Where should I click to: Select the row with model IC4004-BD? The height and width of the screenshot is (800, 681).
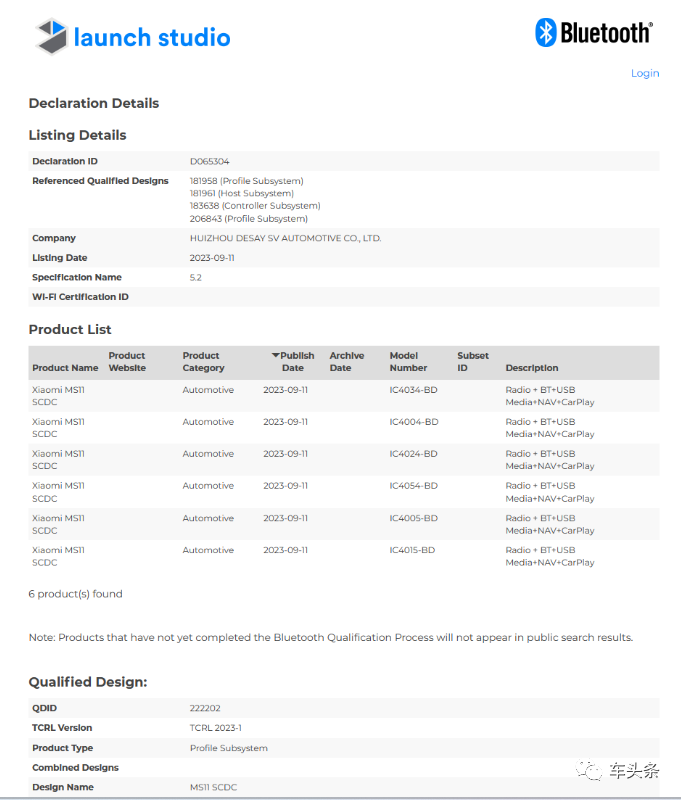[413, 422]
